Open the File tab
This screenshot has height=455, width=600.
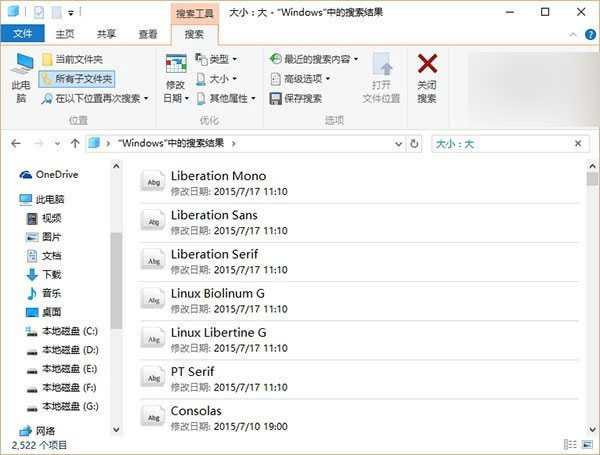(x=23, y=34)
